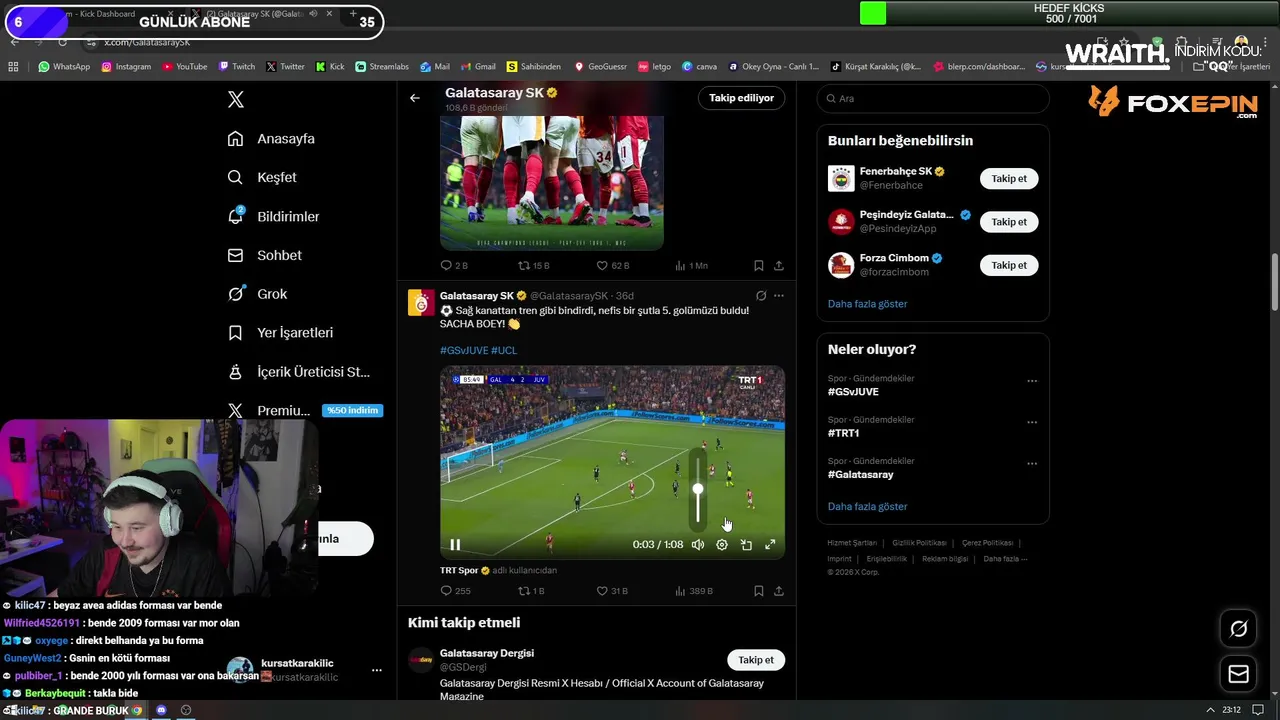Focus the Ara search field
The image size is (1280, 720).
tap(933, 98)
